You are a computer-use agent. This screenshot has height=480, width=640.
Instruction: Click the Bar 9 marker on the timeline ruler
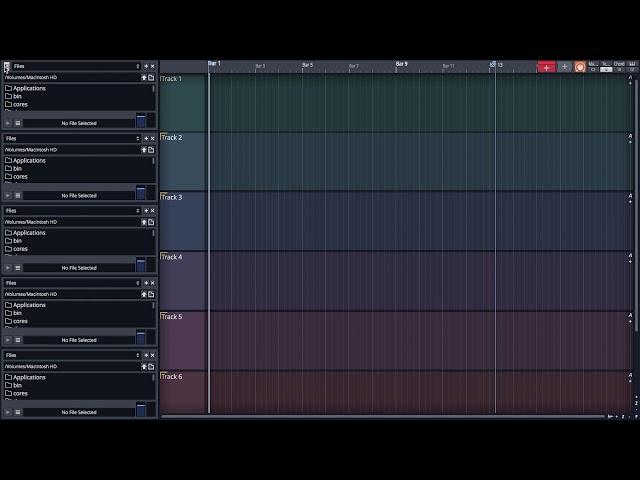coord(402,64)
